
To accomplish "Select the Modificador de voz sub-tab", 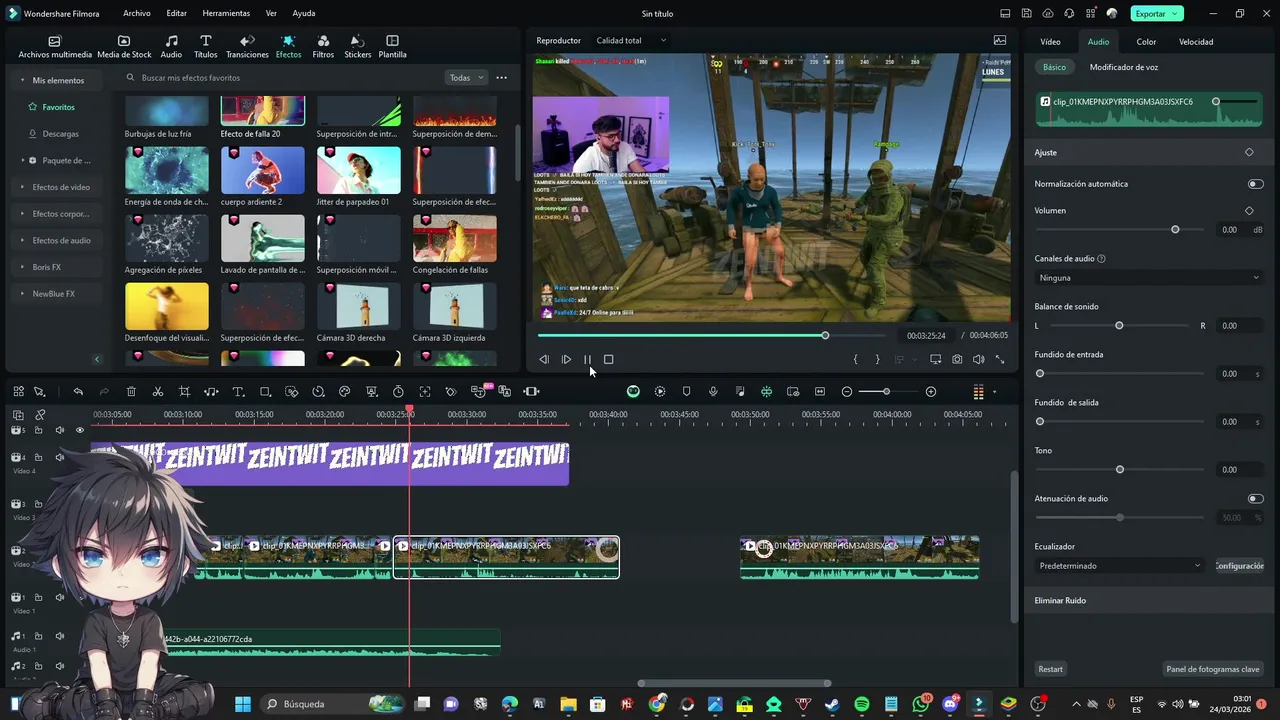I will (1124, 67).
